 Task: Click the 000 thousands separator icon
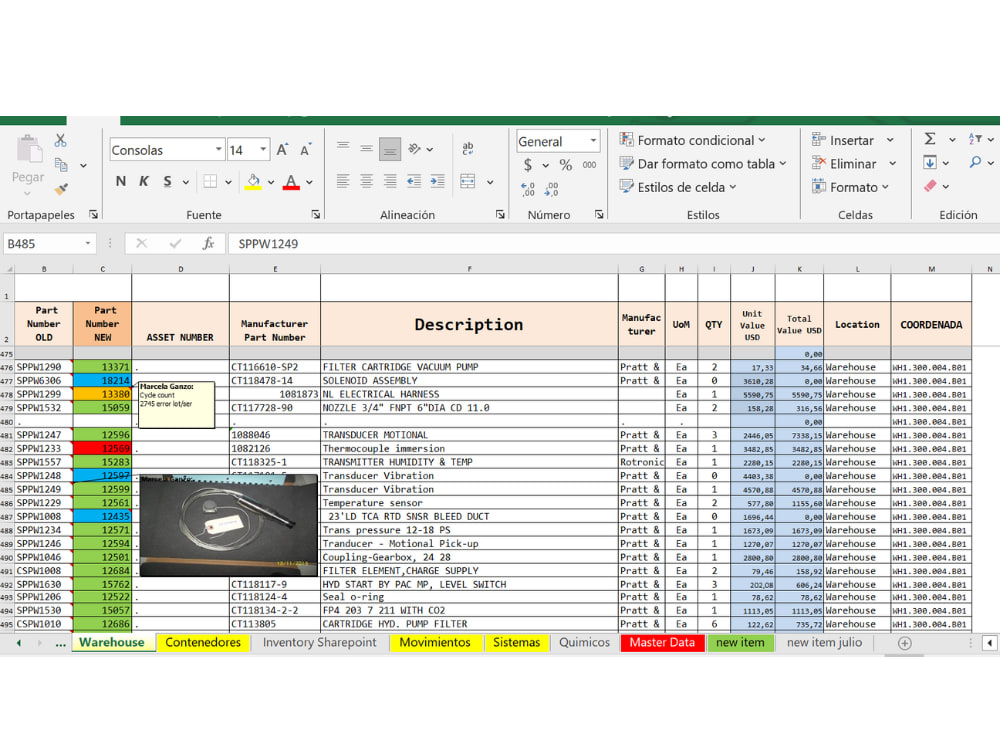[589, 165]
